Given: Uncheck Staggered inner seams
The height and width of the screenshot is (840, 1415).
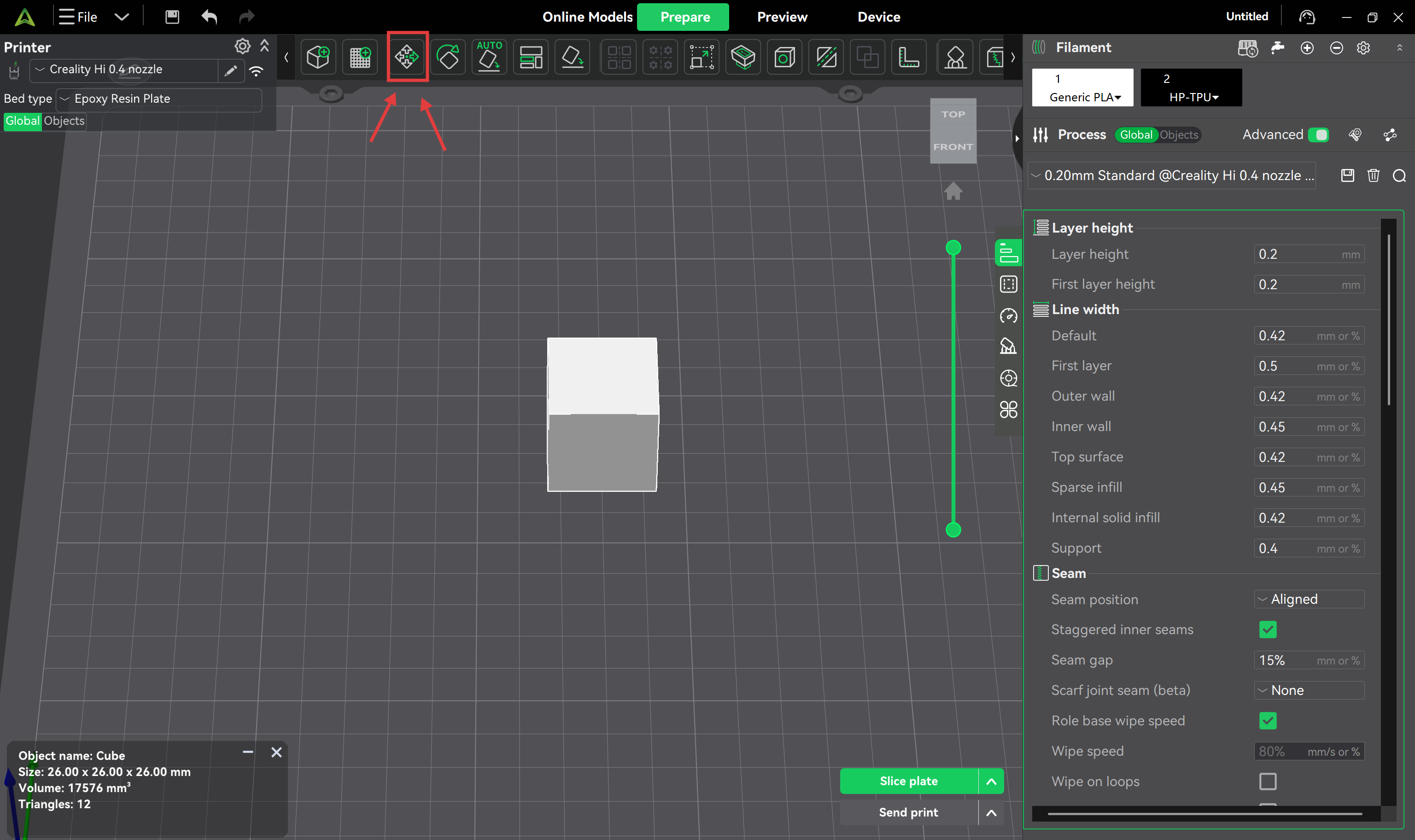Looking at the screenshot, I should 1268,630.
